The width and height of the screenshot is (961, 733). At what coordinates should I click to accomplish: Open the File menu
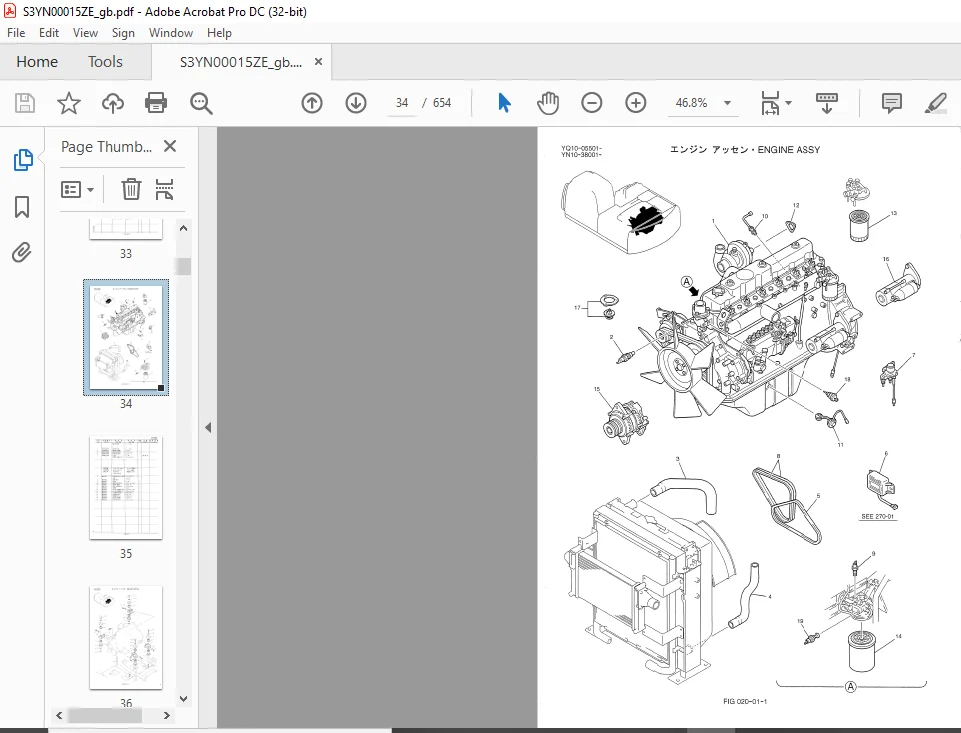(16, 33)
